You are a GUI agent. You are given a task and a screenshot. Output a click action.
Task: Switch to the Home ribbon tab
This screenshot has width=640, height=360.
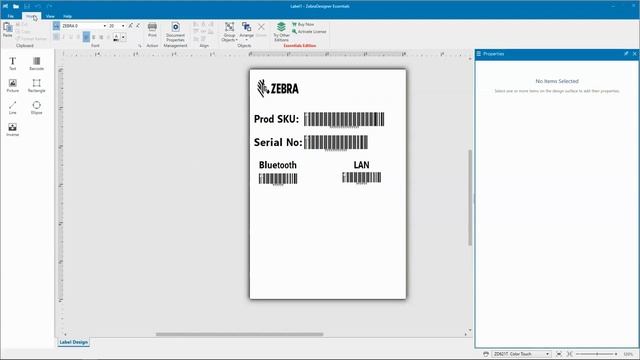[31, 16]
